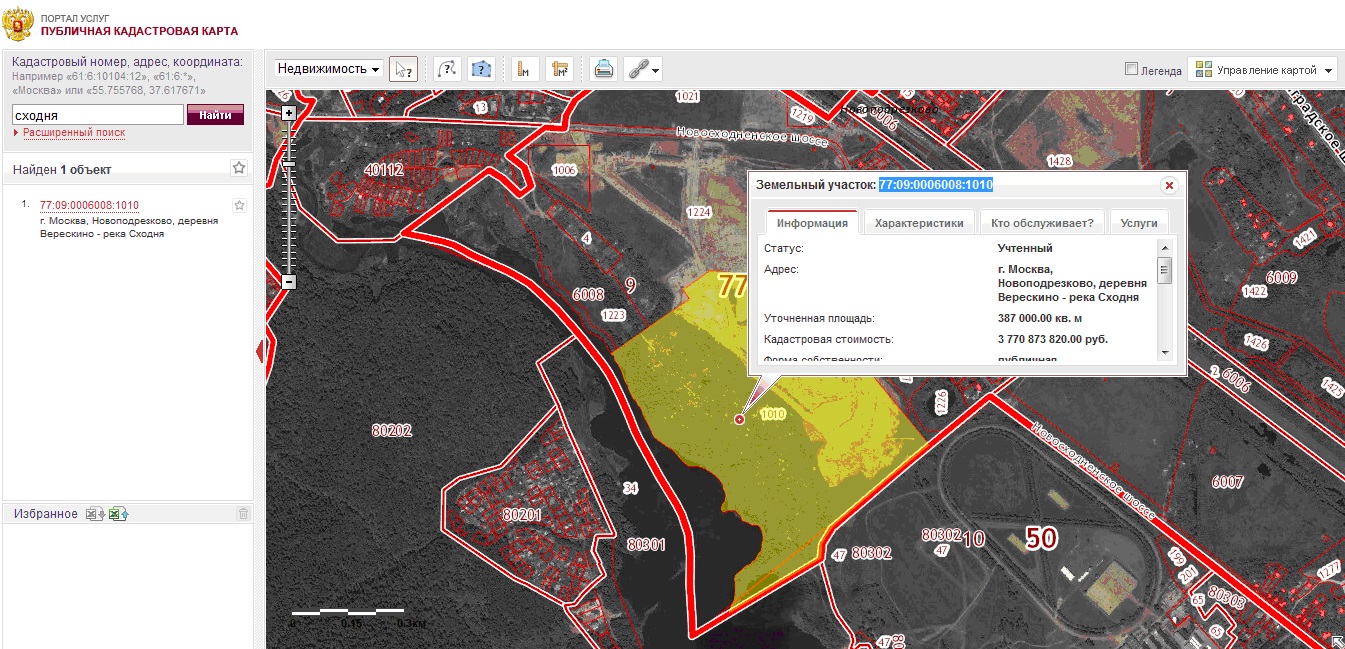Viewport: 1345px width, 649px height.
Task: Zoom out with the minus button on map
Action: (x=289, y=282)
